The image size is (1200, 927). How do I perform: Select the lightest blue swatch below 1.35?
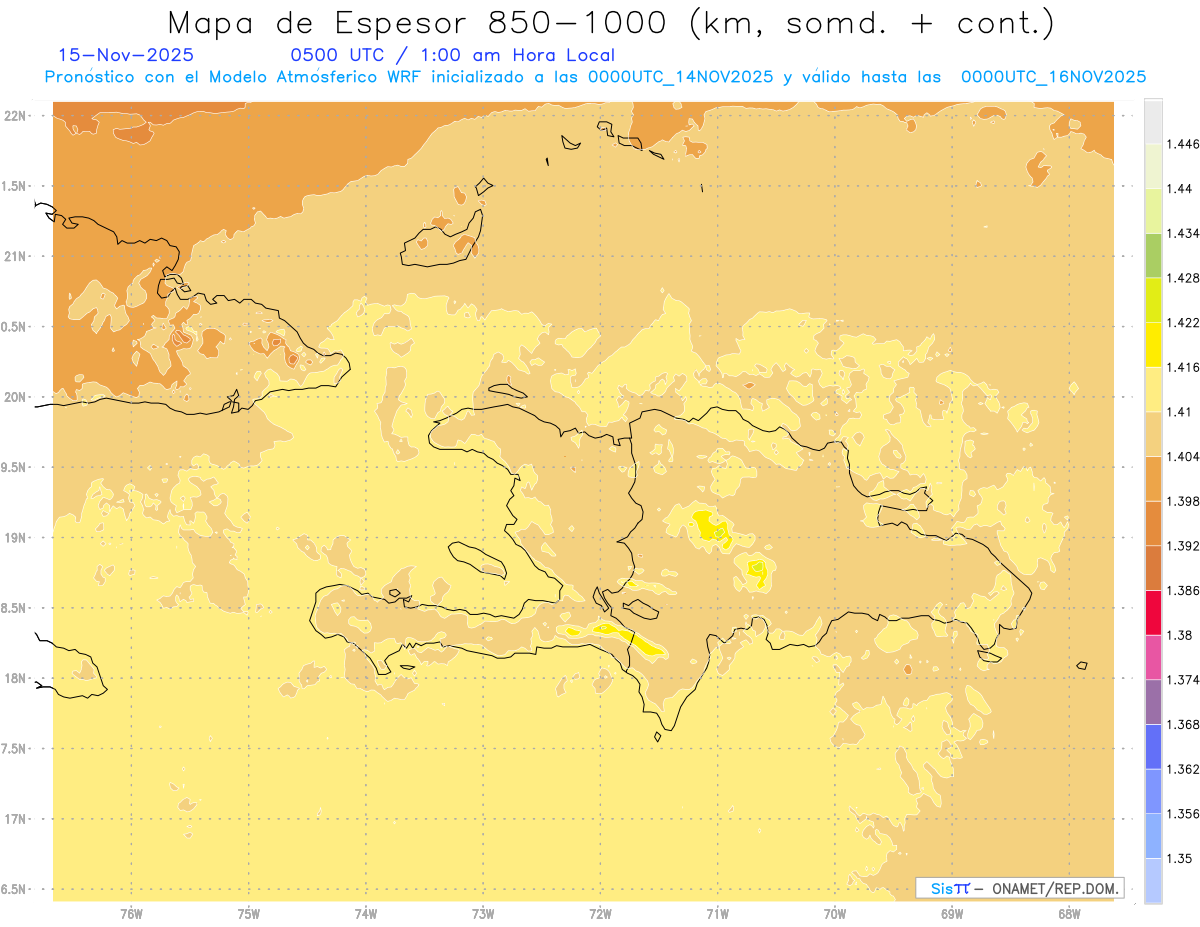[x=1153, y=881]
